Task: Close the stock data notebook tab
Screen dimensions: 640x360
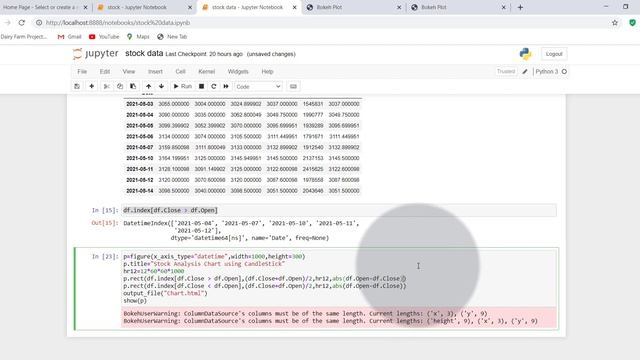Action: pyautogui.click(x=295, y=7)
